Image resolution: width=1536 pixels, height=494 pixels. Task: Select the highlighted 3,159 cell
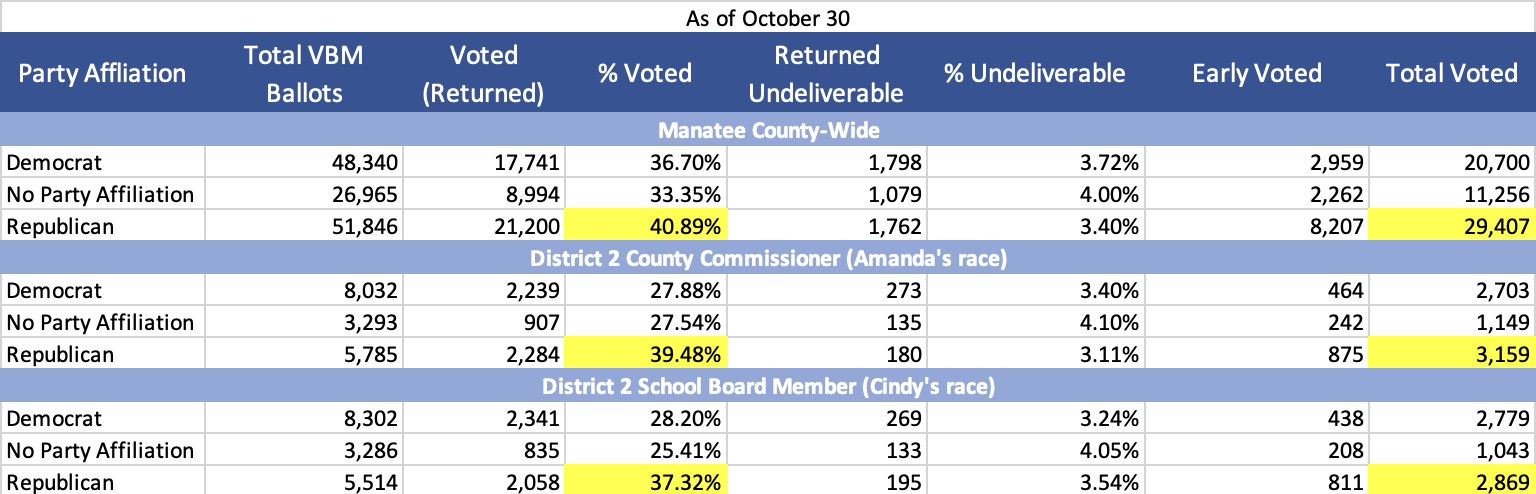coord(1452,354)
